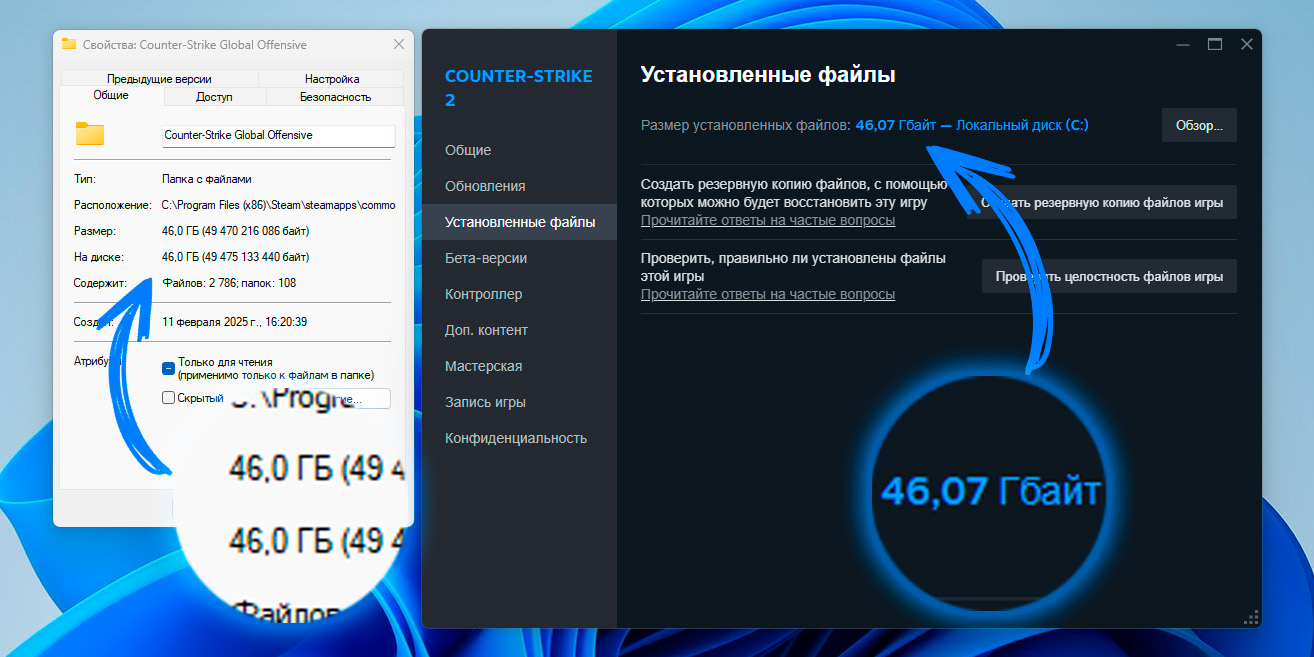Maximize the Steam properties window
This screenshot has height=657, width=1314.
coord(1215,45)
